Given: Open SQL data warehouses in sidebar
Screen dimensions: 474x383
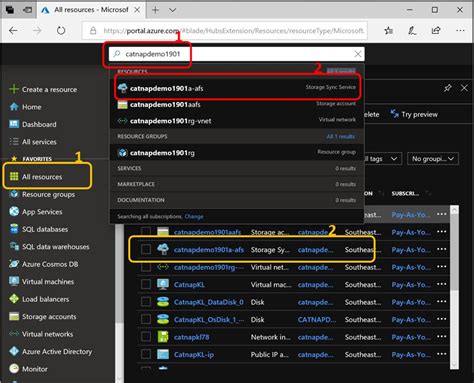Looking at the screenshot, I should pyautogui.click(x=49, y=247).
